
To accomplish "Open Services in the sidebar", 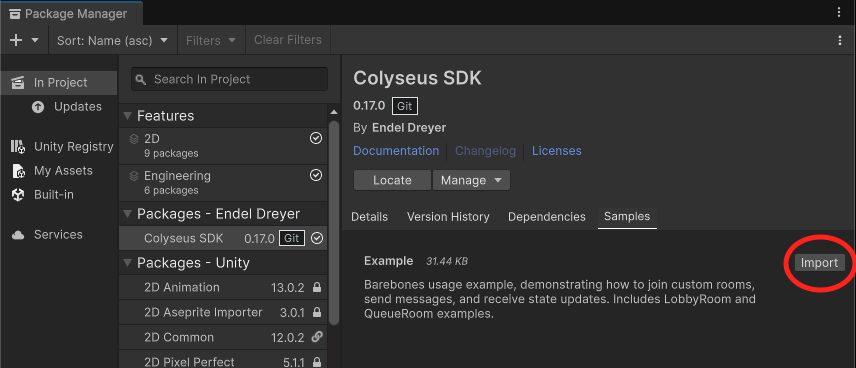I will pos(58,235).
